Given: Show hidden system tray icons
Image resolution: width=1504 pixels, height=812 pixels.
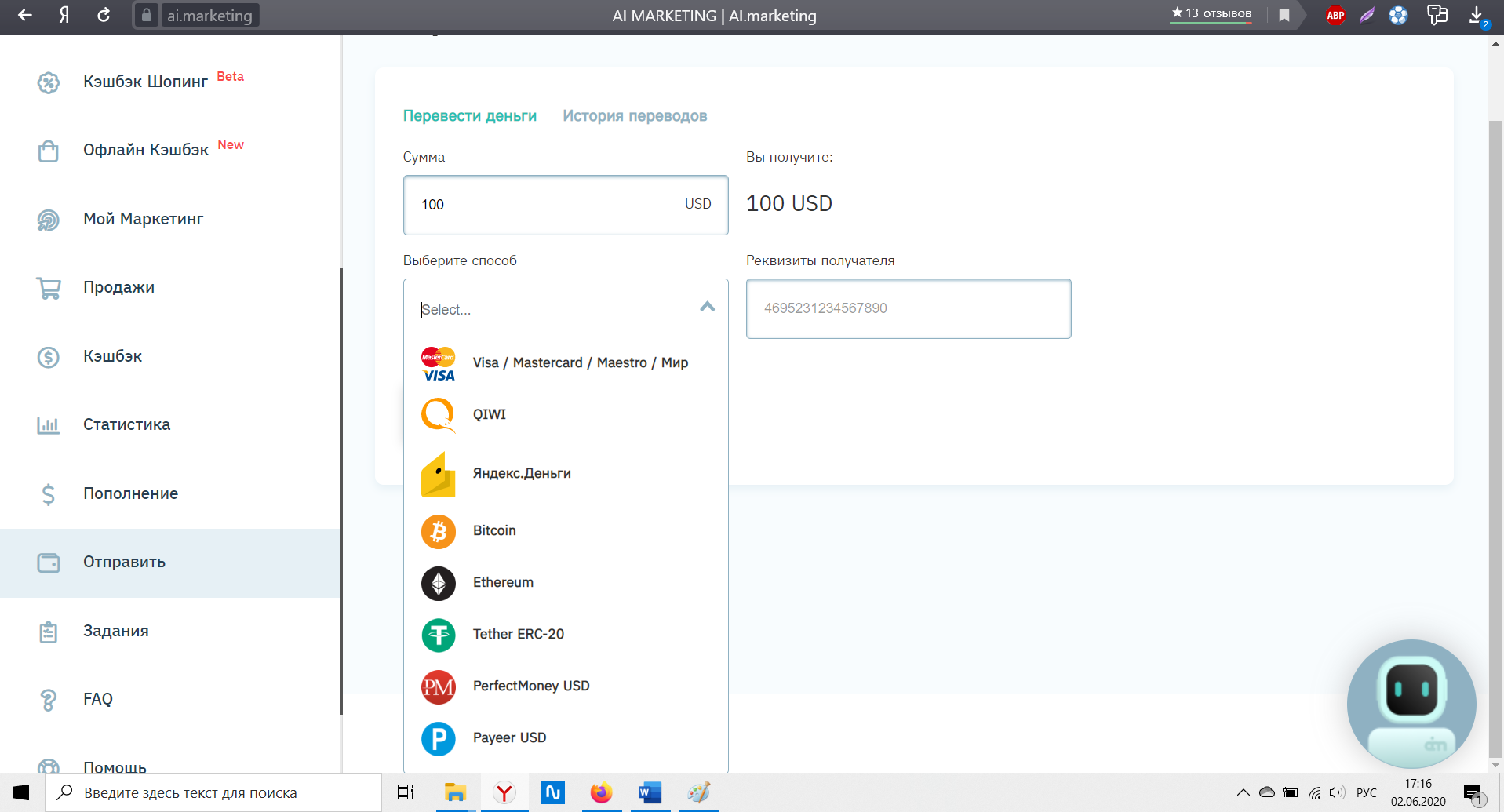Looking at the screenshot, I should [1244, 792].
